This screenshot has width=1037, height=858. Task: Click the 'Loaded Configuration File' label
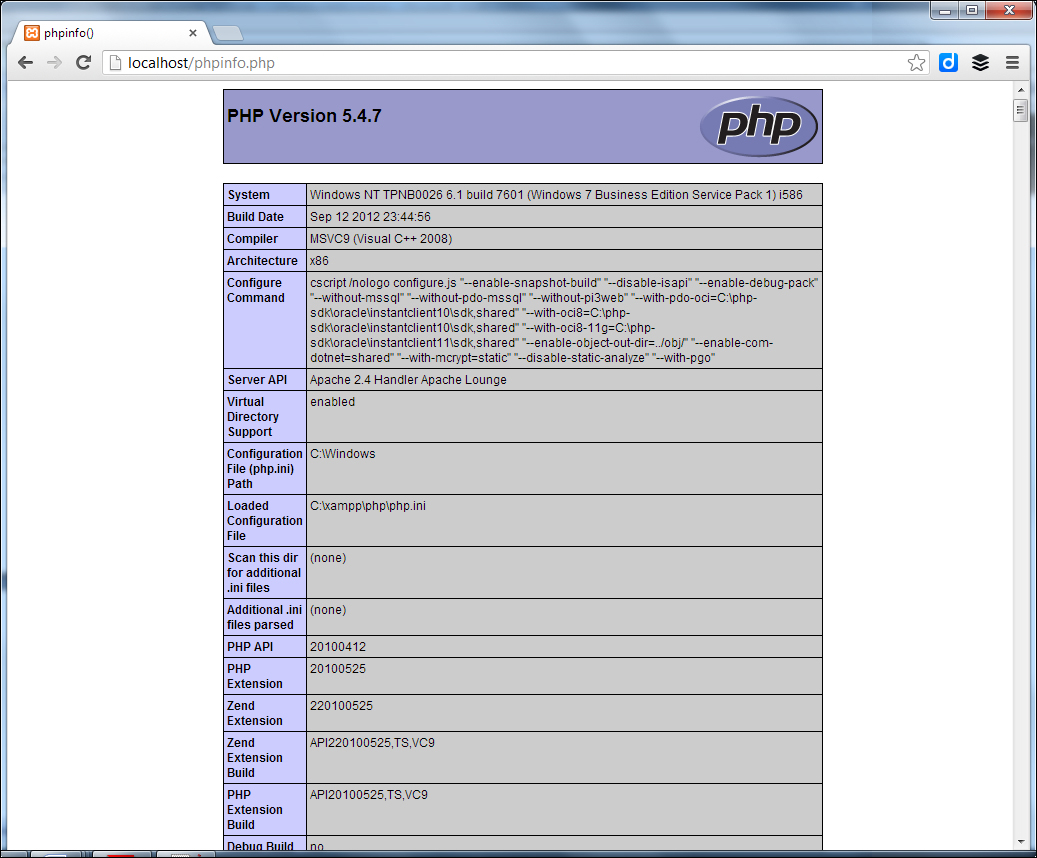[x=265, y=521]
